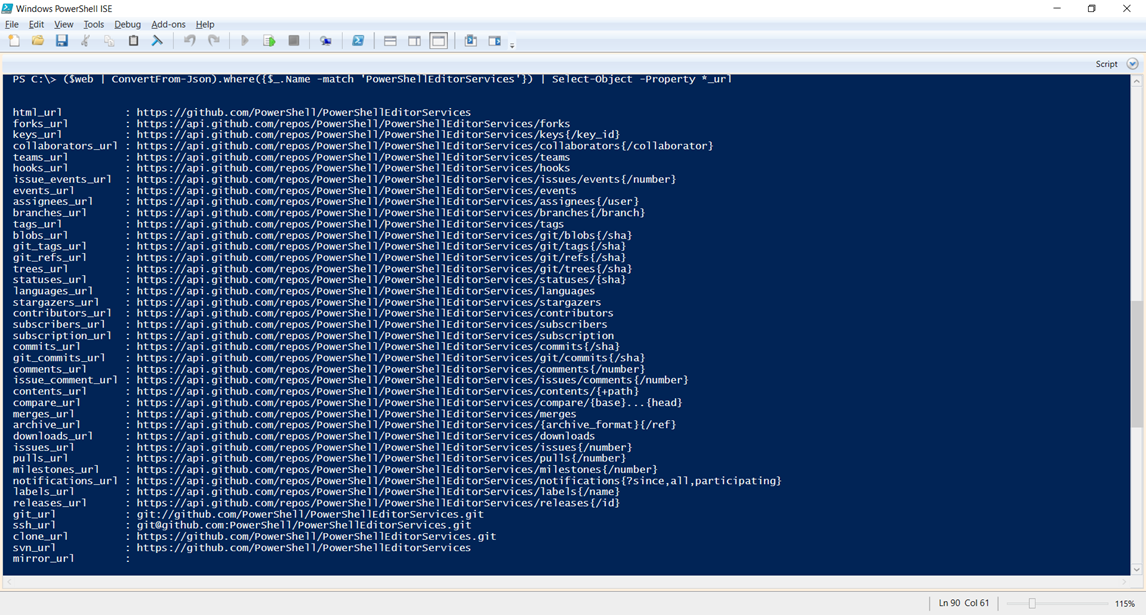Toggle Show Script Pane Maximized
The width and height of the screenshot is (1146, 615).
438,40
